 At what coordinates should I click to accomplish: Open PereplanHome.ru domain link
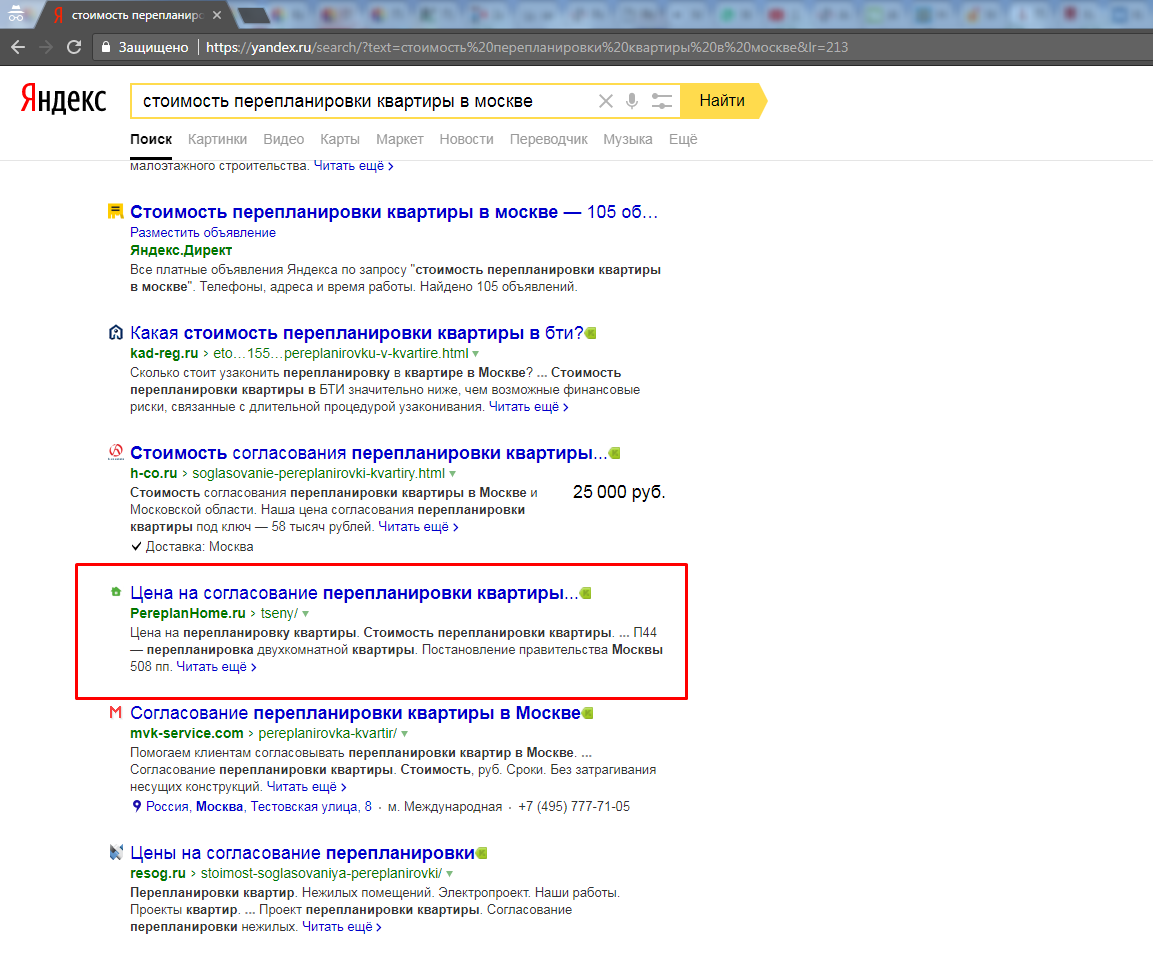coord(188,613)
